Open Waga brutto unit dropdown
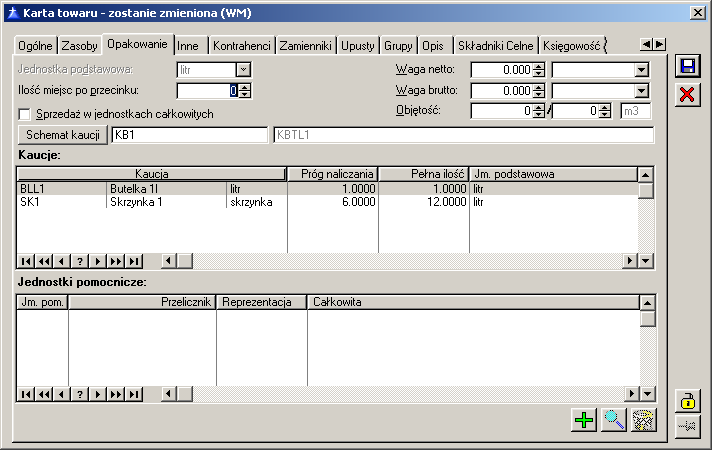The image size is (712, 450). coord(641,91)
